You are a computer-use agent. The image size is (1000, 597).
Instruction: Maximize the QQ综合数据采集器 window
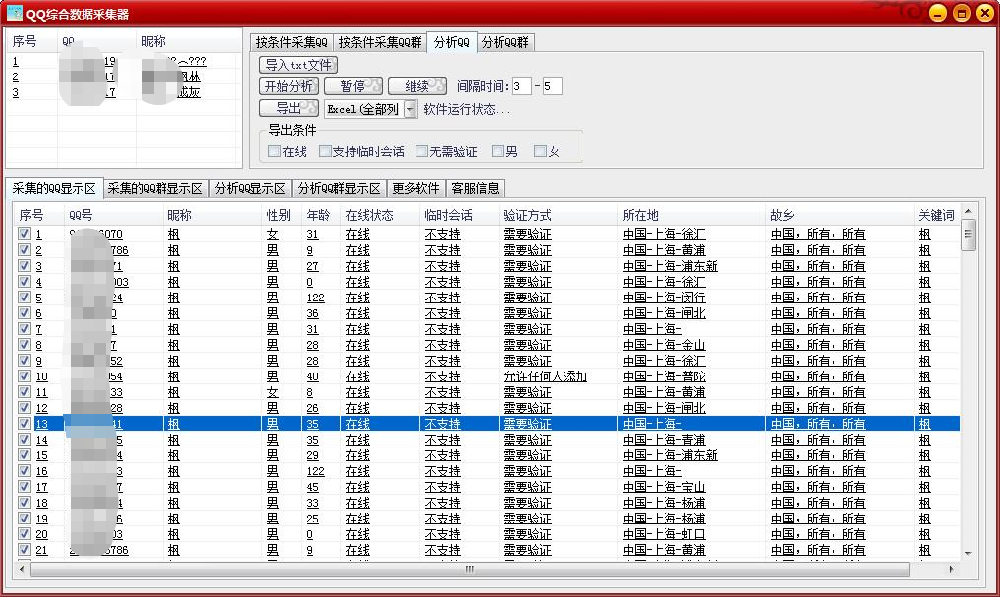962,13
